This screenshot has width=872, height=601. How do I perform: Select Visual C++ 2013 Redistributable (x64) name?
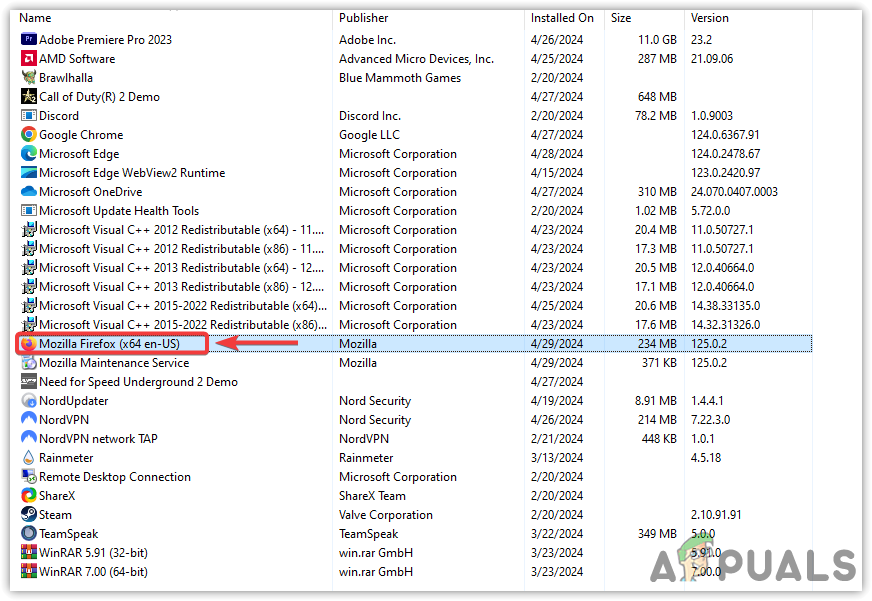181,267
